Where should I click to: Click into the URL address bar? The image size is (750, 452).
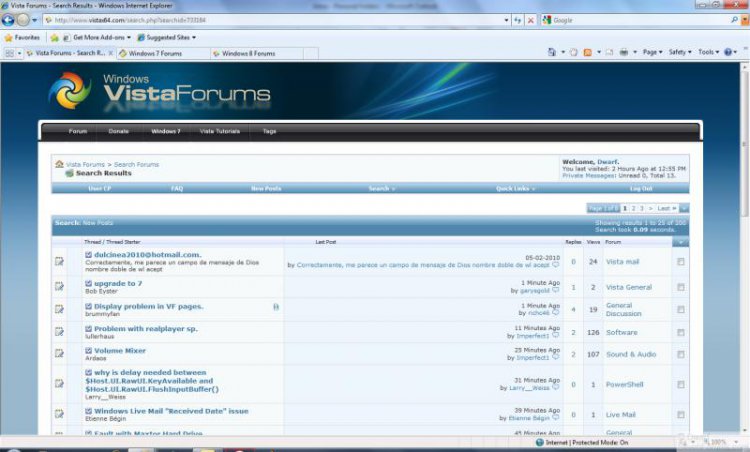coord(273,20)
